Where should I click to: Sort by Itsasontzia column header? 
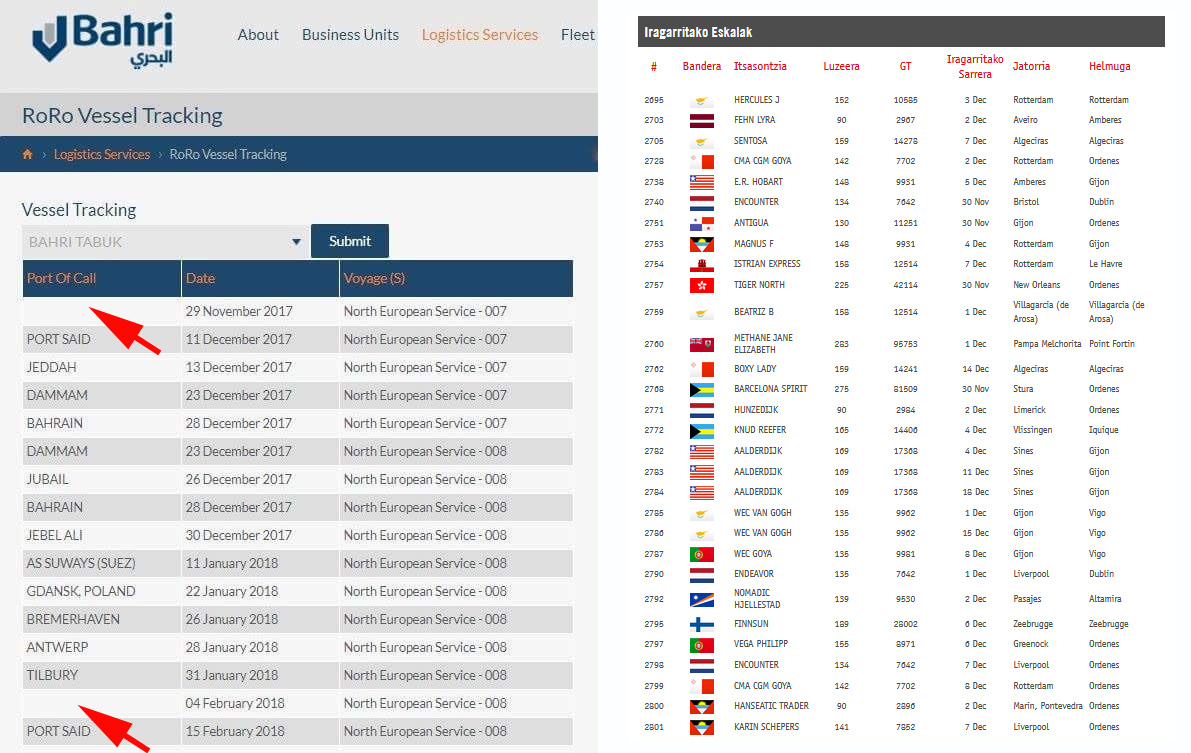760,66
